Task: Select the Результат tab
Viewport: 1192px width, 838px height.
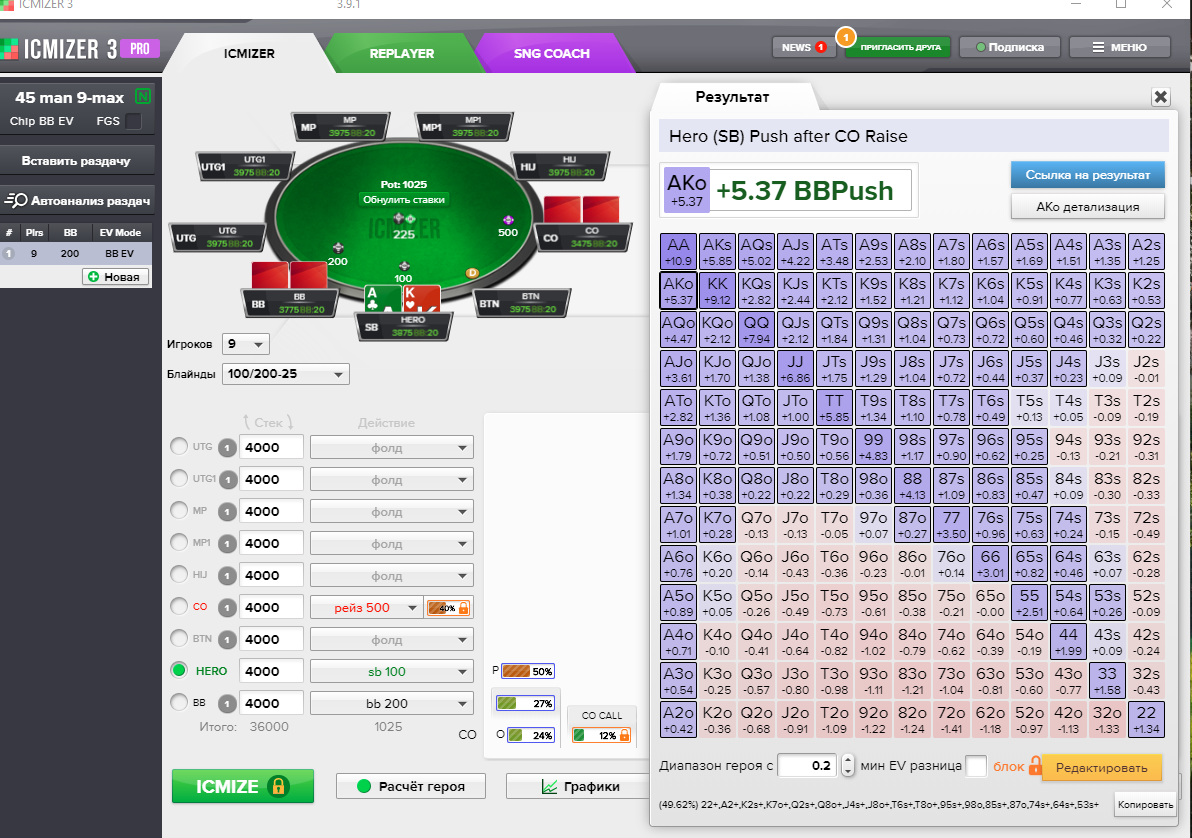Action: click(732, 97)
